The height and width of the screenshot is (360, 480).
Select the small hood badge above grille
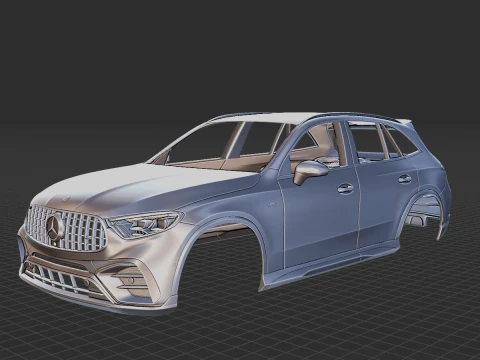(x=66, y=199)
